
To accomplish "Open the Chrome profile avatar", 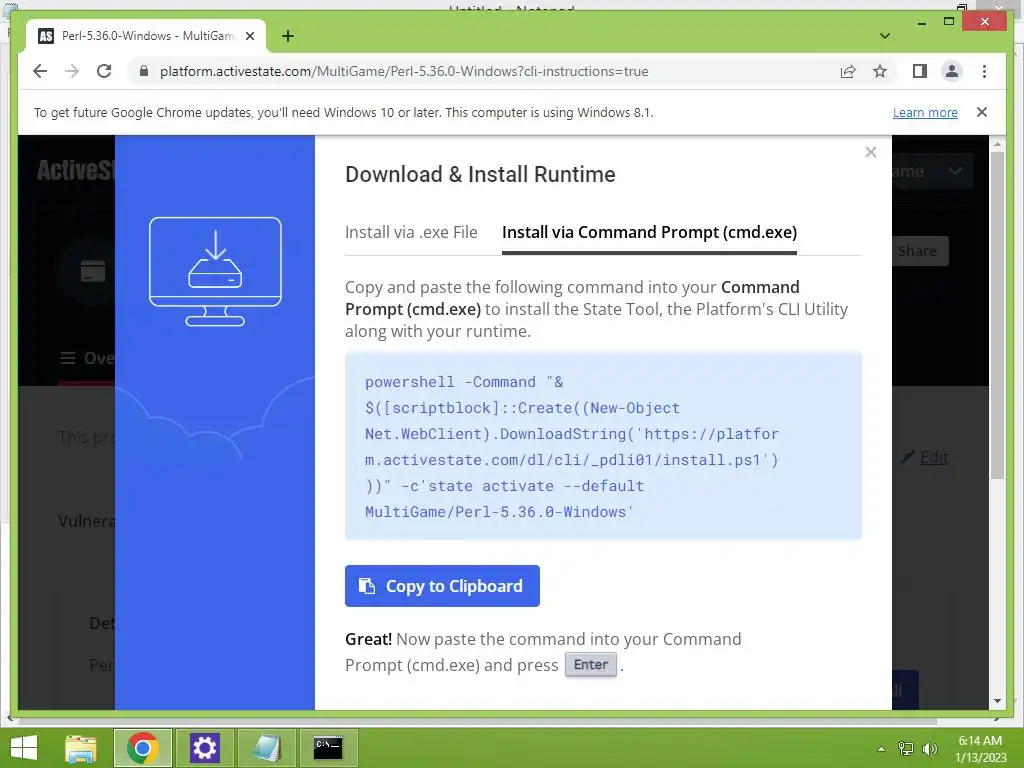I will (x=952, y=71).
